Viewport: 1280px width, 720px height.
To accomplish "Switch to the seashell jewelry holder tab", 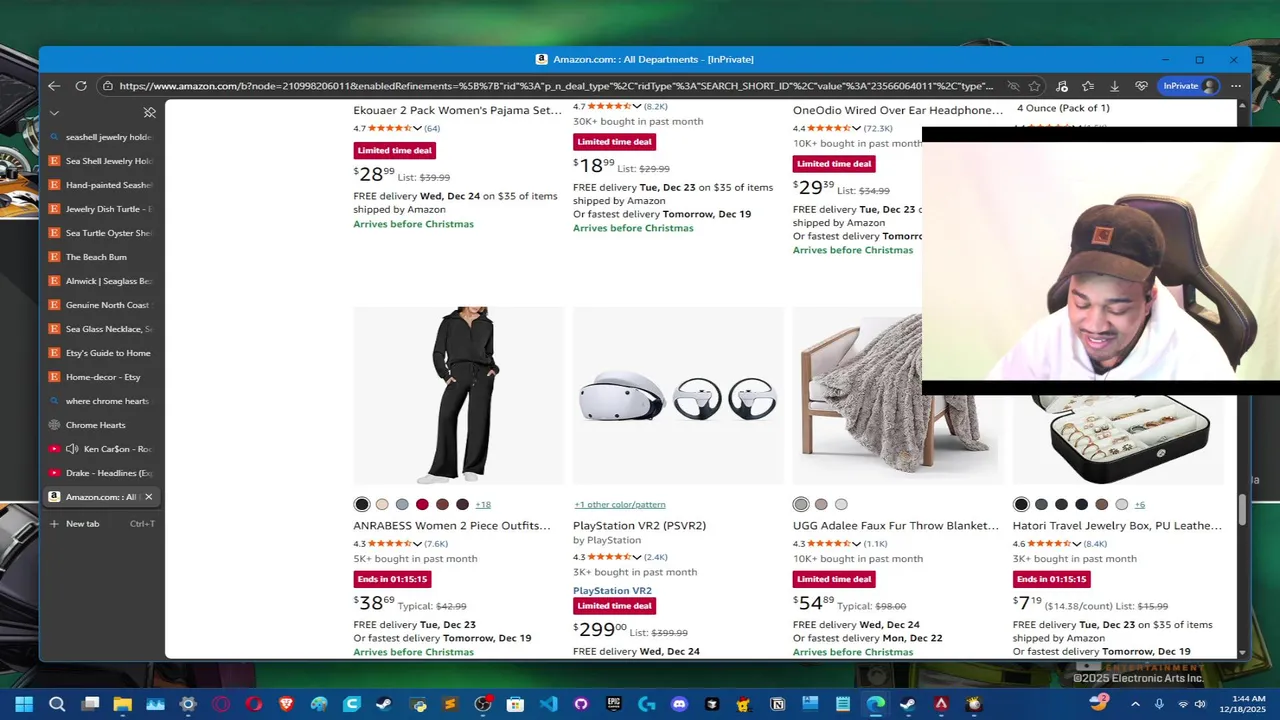I will 100,137.
